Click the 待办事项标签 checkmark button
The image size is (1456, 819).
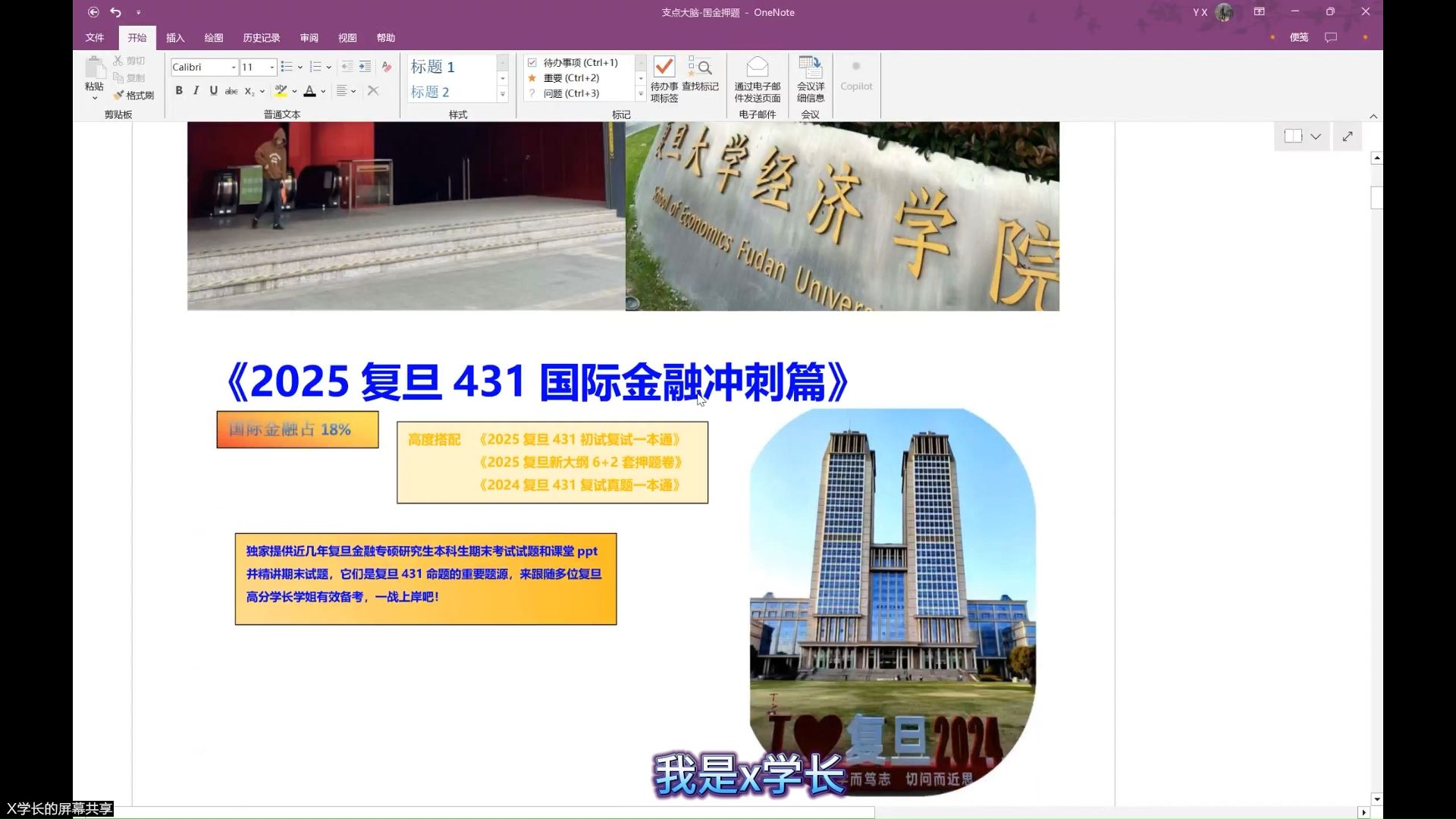coord(664,79)
